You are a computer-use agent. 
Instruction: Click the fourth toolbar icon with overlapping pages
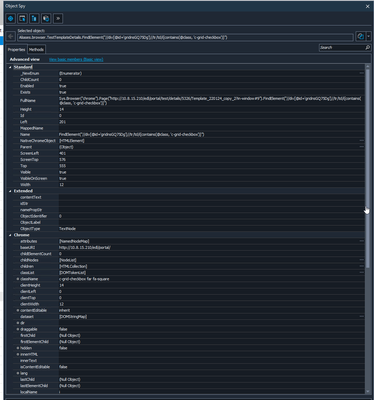click(46, 19)
